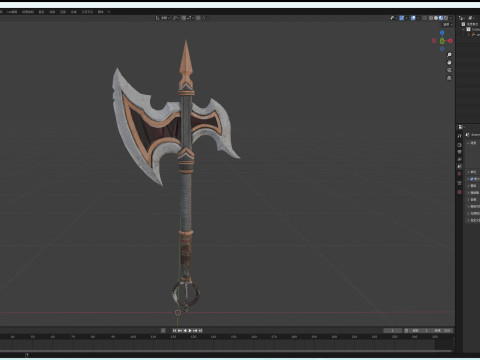480x360 pixels.
Task: Jump to the last frame
Action: coord(200,330)
